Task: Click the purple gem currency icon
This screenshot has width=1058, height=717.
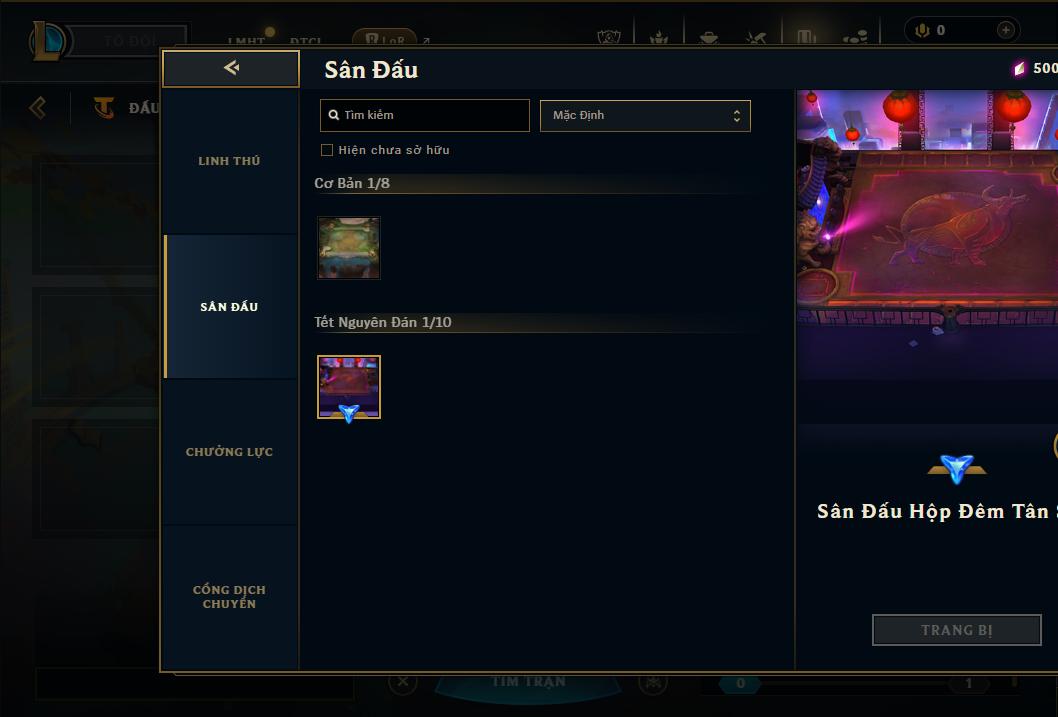Action: point(1020,68)
